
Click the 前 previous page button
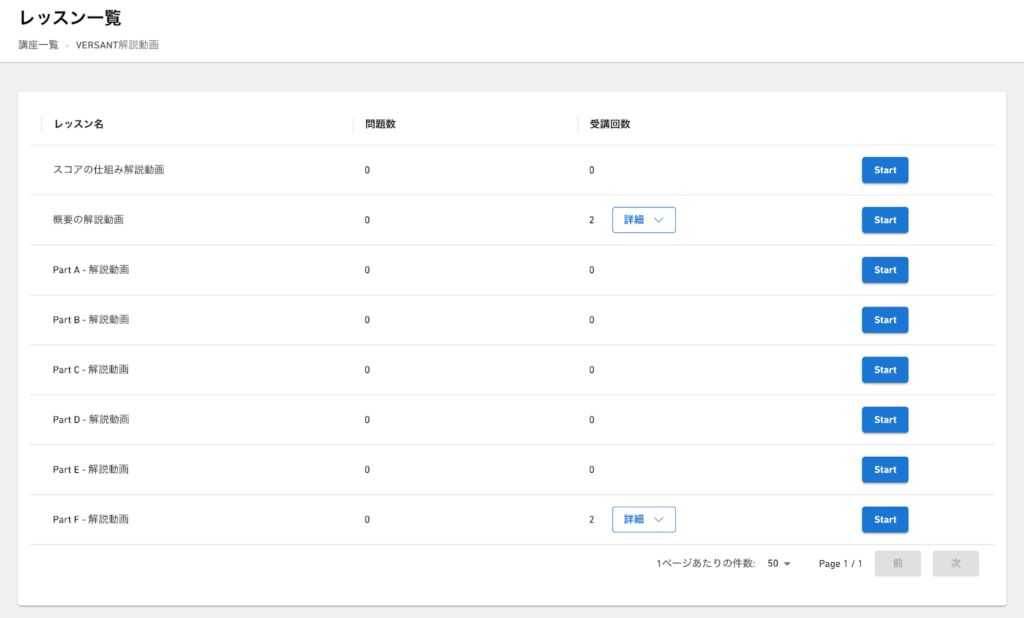[897, 564]
